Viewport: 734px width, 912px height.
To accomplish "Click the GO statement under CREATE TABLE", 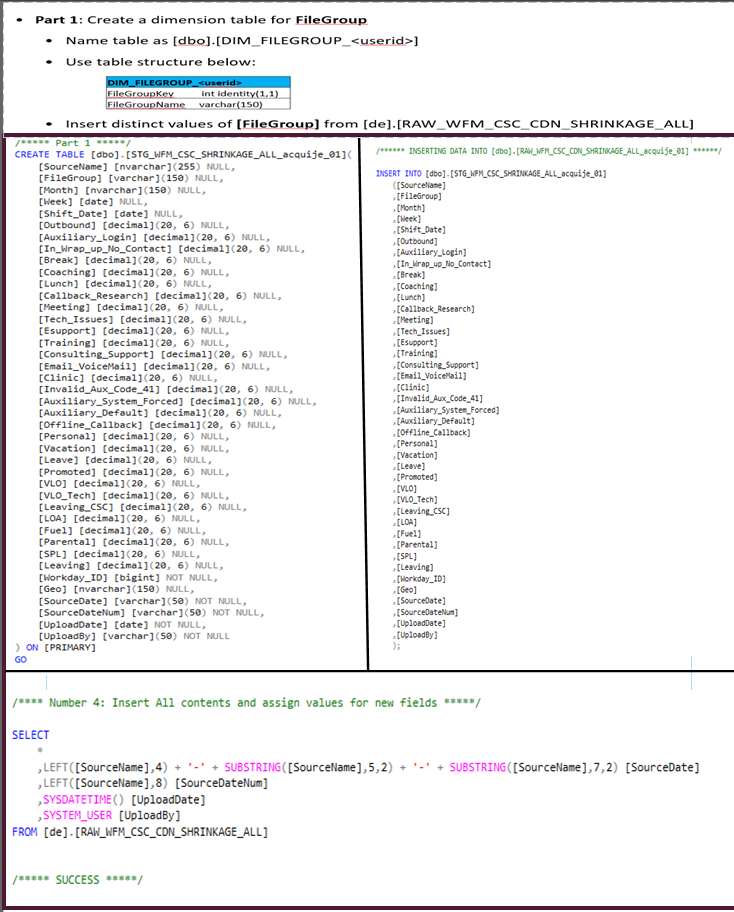I will click(20, 659).
